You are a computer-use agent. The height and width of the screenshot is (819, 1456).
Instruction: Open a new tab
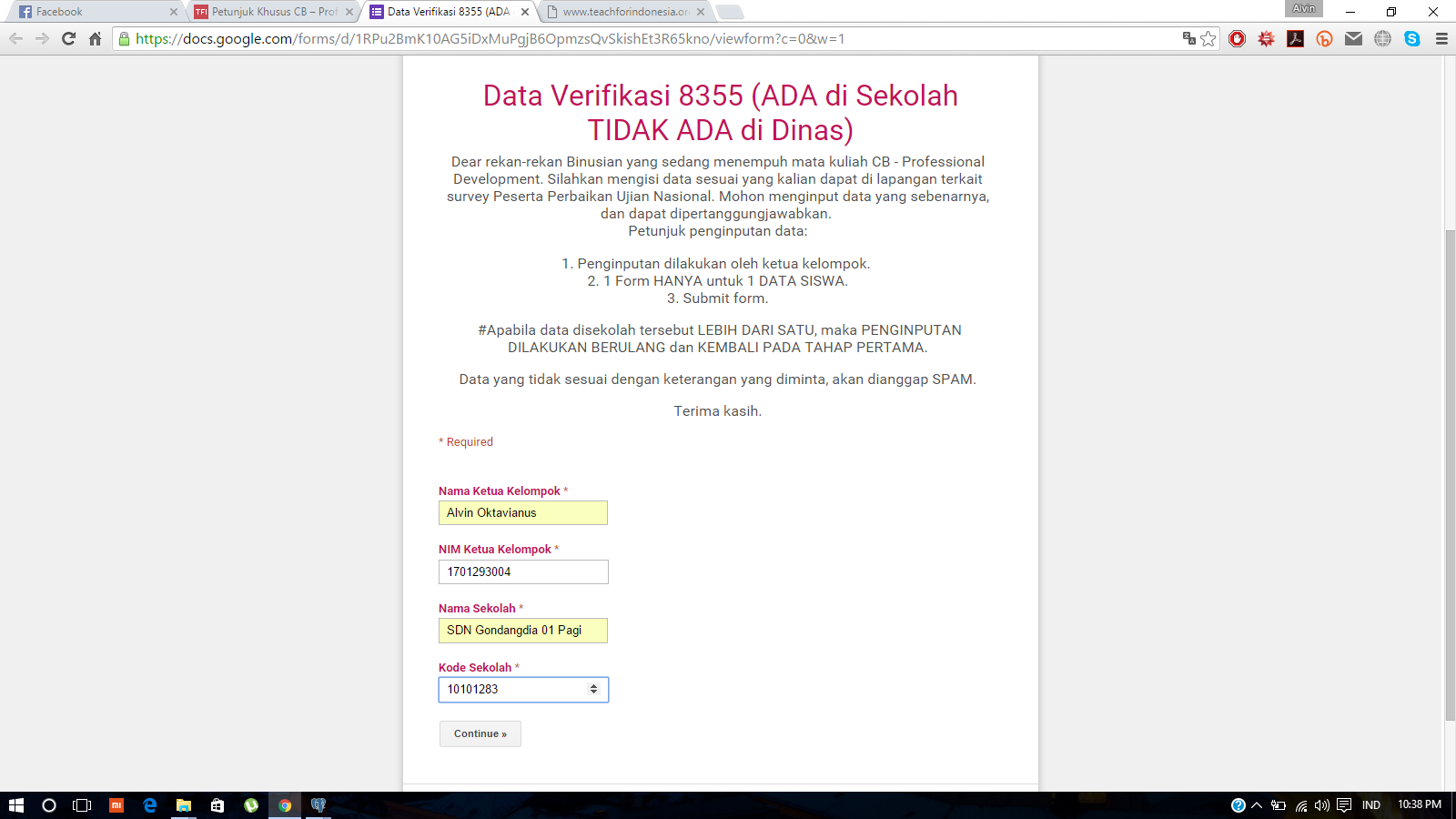point(730,12)
